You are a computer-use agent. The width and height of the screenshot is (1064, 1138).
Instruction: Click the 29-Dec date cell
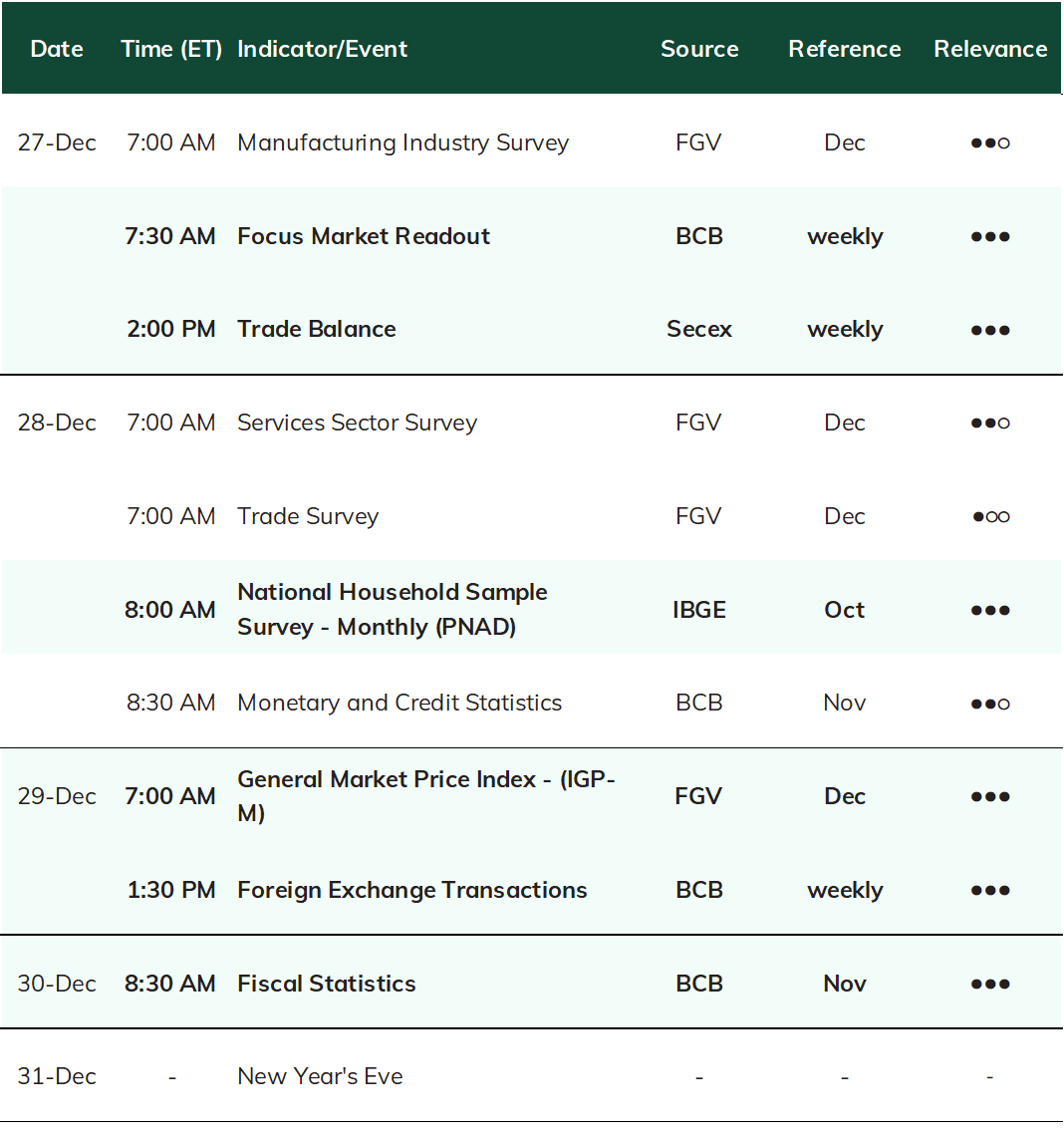tap(57, 796)
